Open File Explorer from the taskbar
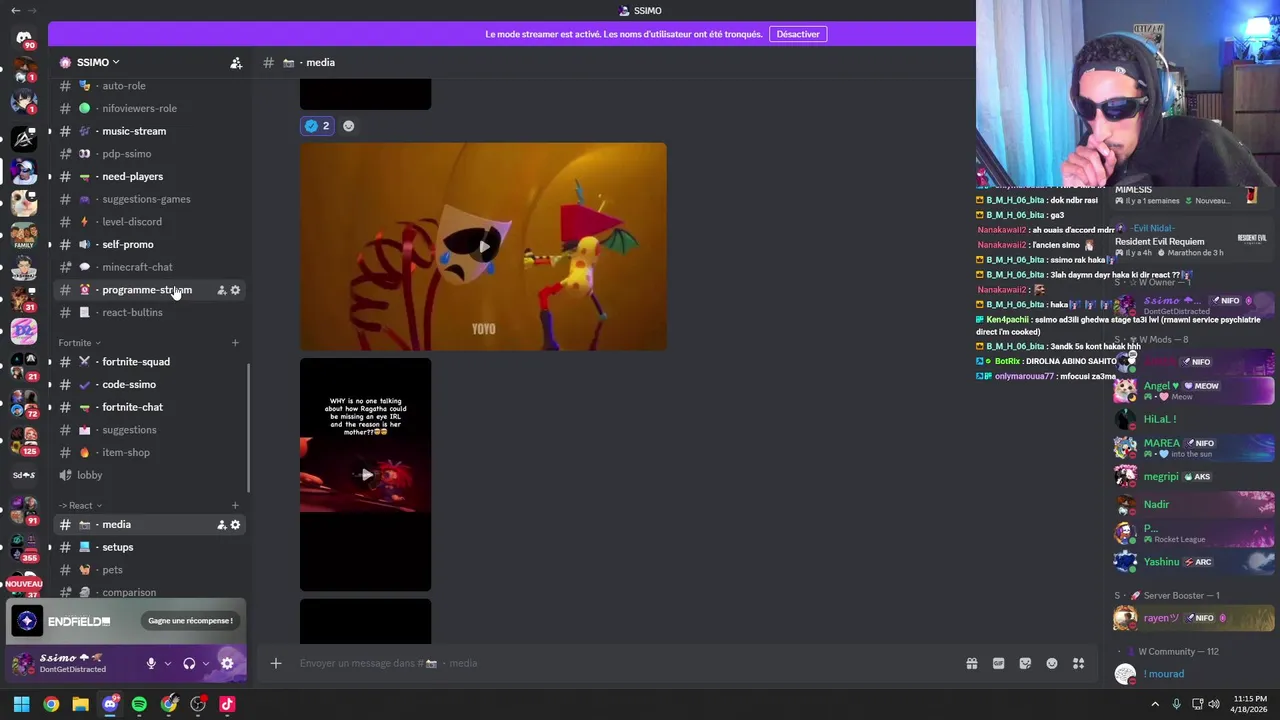The width and height of the screenshot is (1280, 720). (x=80, y=704)
